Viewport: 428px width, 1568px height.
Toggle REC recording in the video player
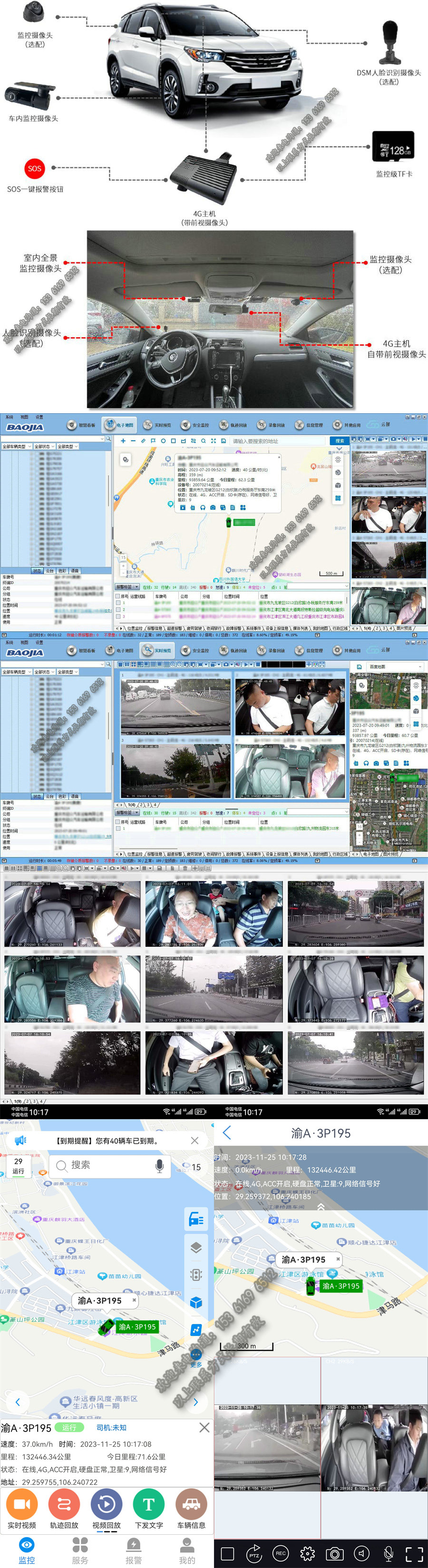[x=281, y=1553]
